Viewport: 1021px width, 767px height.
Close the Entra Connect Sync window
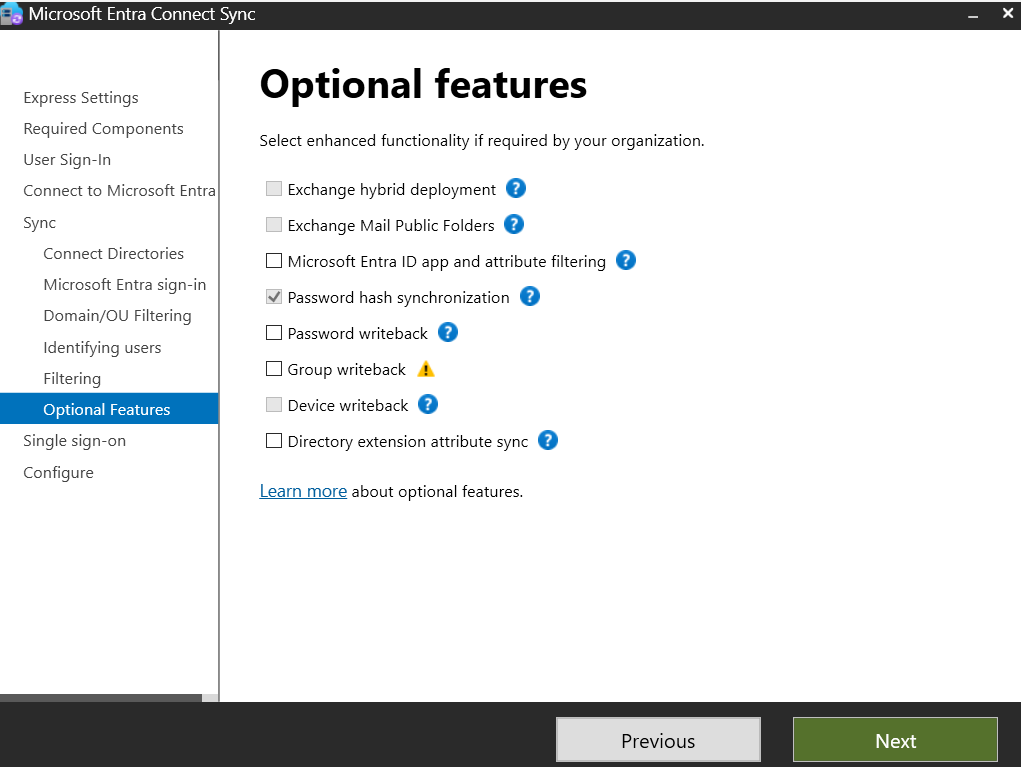(1008, 14)
